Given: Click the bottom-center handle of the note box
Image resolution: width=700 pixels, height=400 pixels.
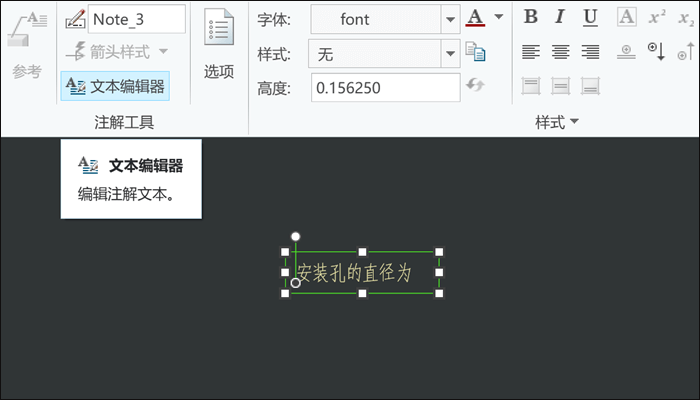Looking at the screenshot, I should click(362, 293).
